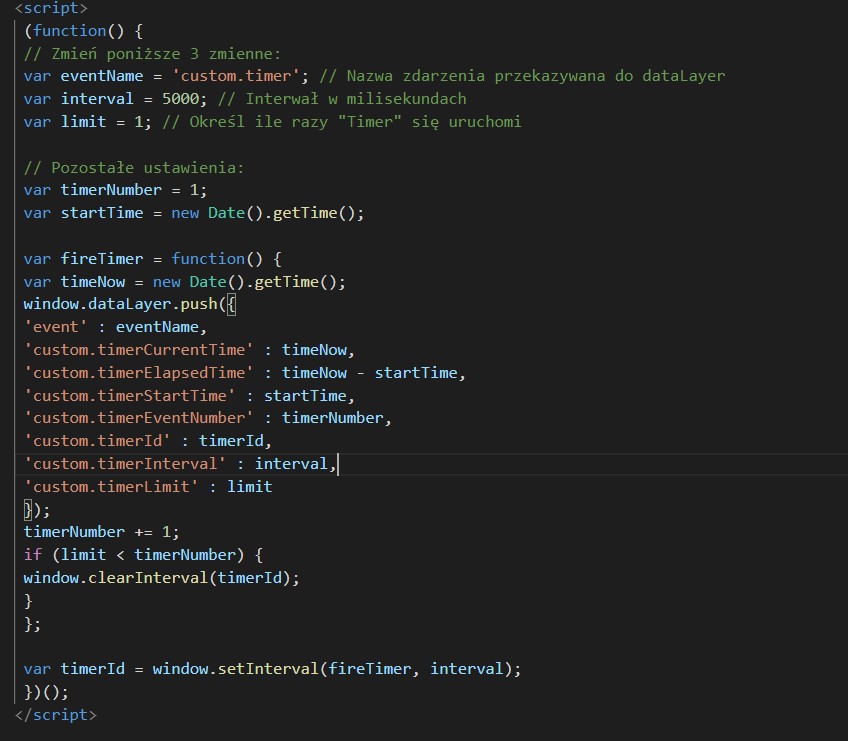Viewport: 848px width, 741px height.
Task: Click the highlighted closing bracket '});'
Action: tap(37, 510)
